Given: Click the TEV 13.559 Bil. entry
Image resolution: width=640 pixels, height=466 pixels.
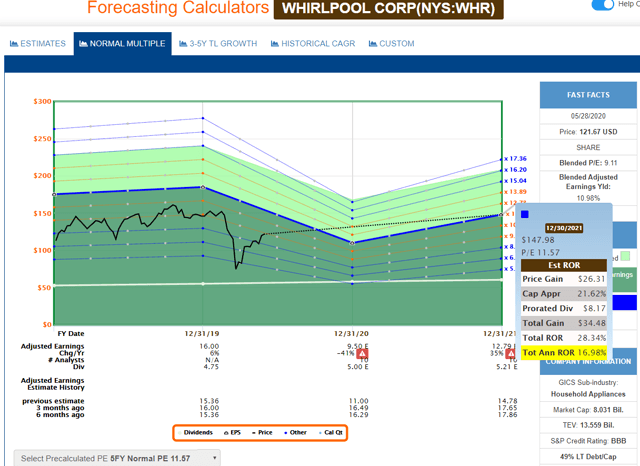Looking at the screenshot, I should click(588, 425).
